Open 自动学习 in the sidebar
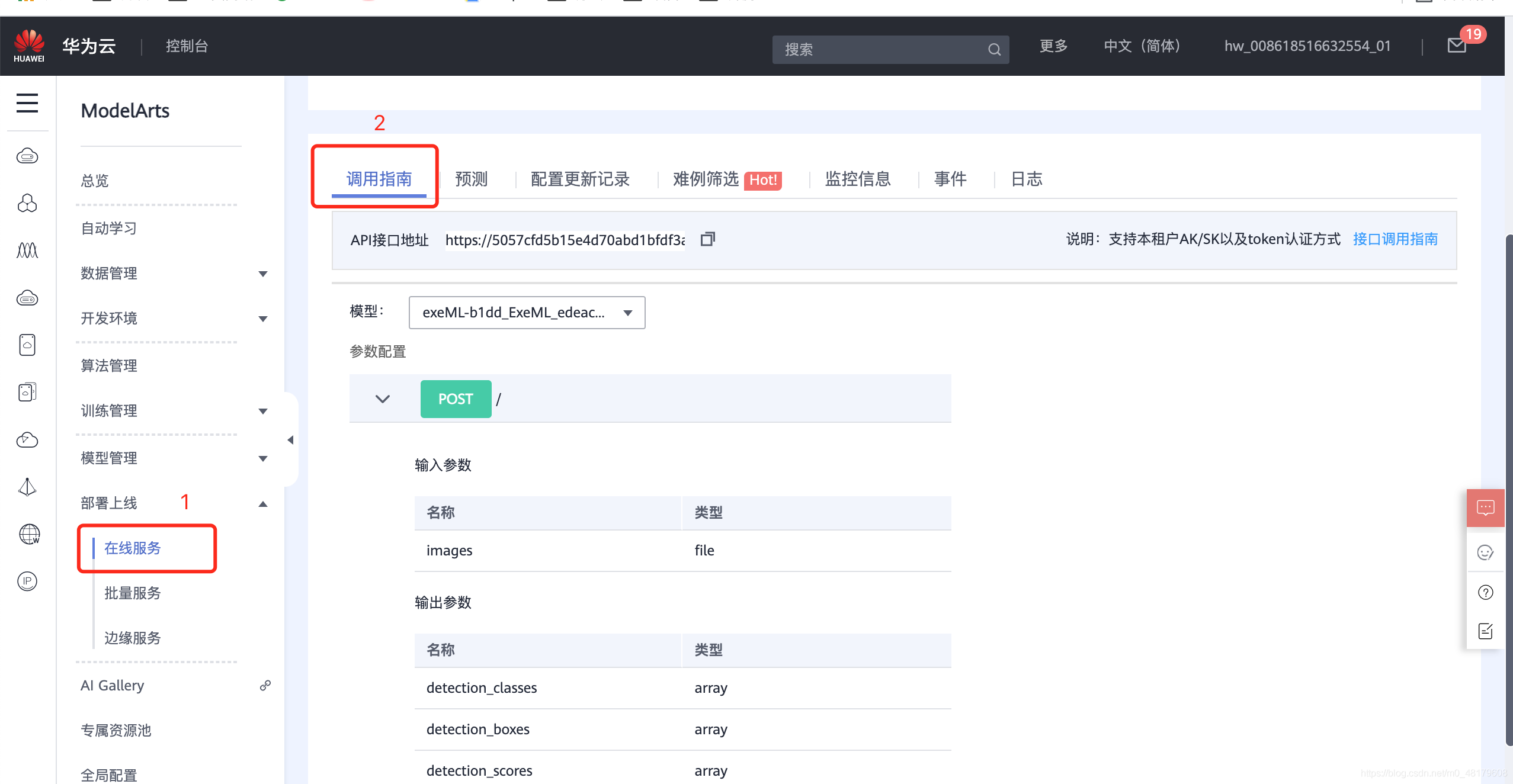 pyautogui.click(x=108, y=228)
